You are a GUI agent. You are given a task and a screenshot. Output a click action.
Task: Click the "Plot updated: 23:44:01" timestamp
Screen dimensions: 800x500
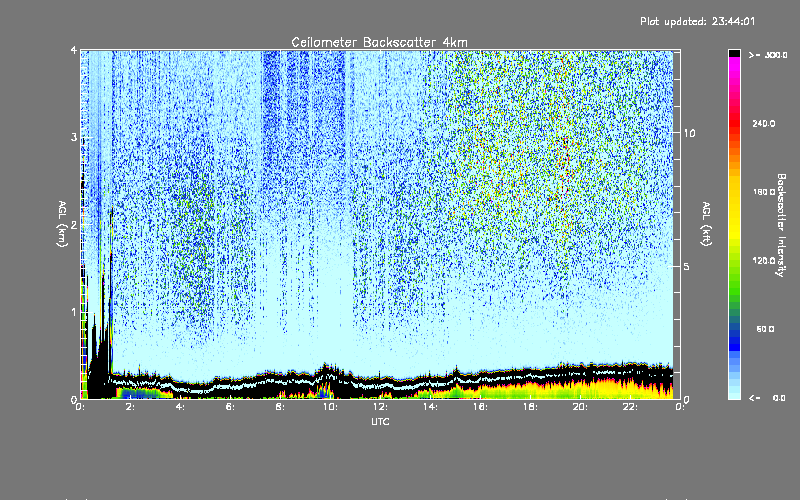pos(697,21)
